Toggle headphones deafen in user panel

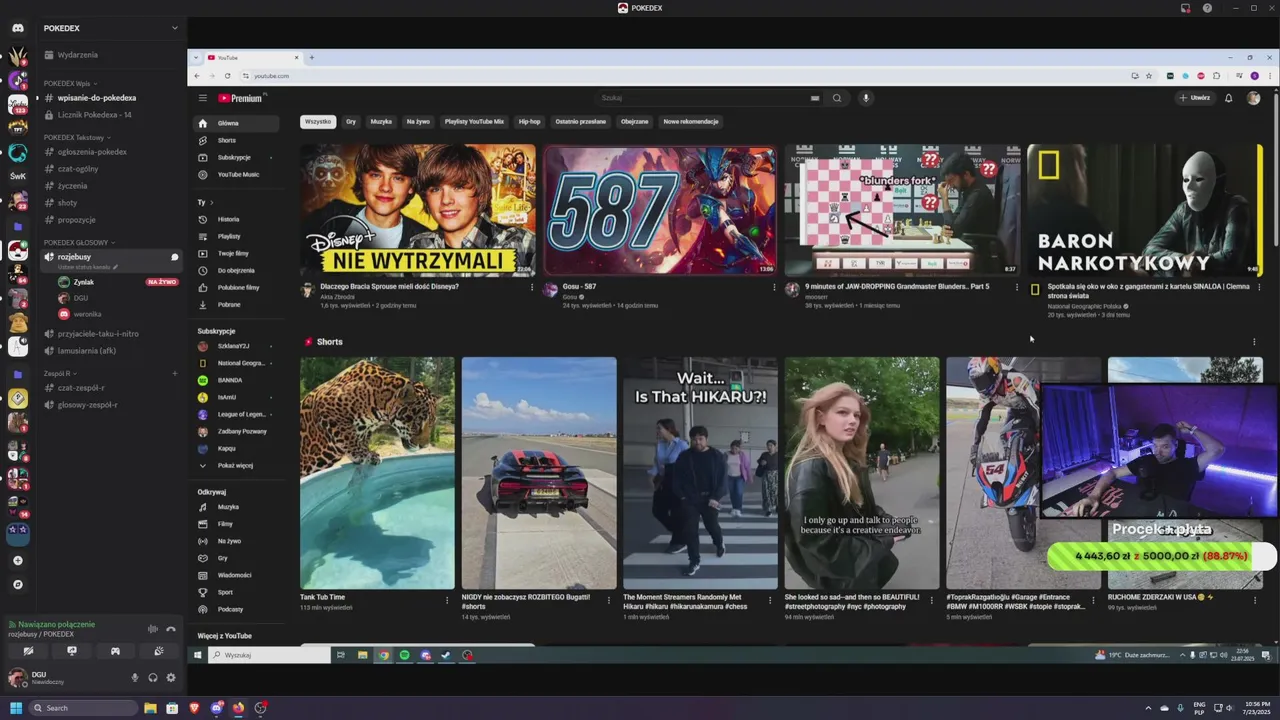click(x=153, y=677)
